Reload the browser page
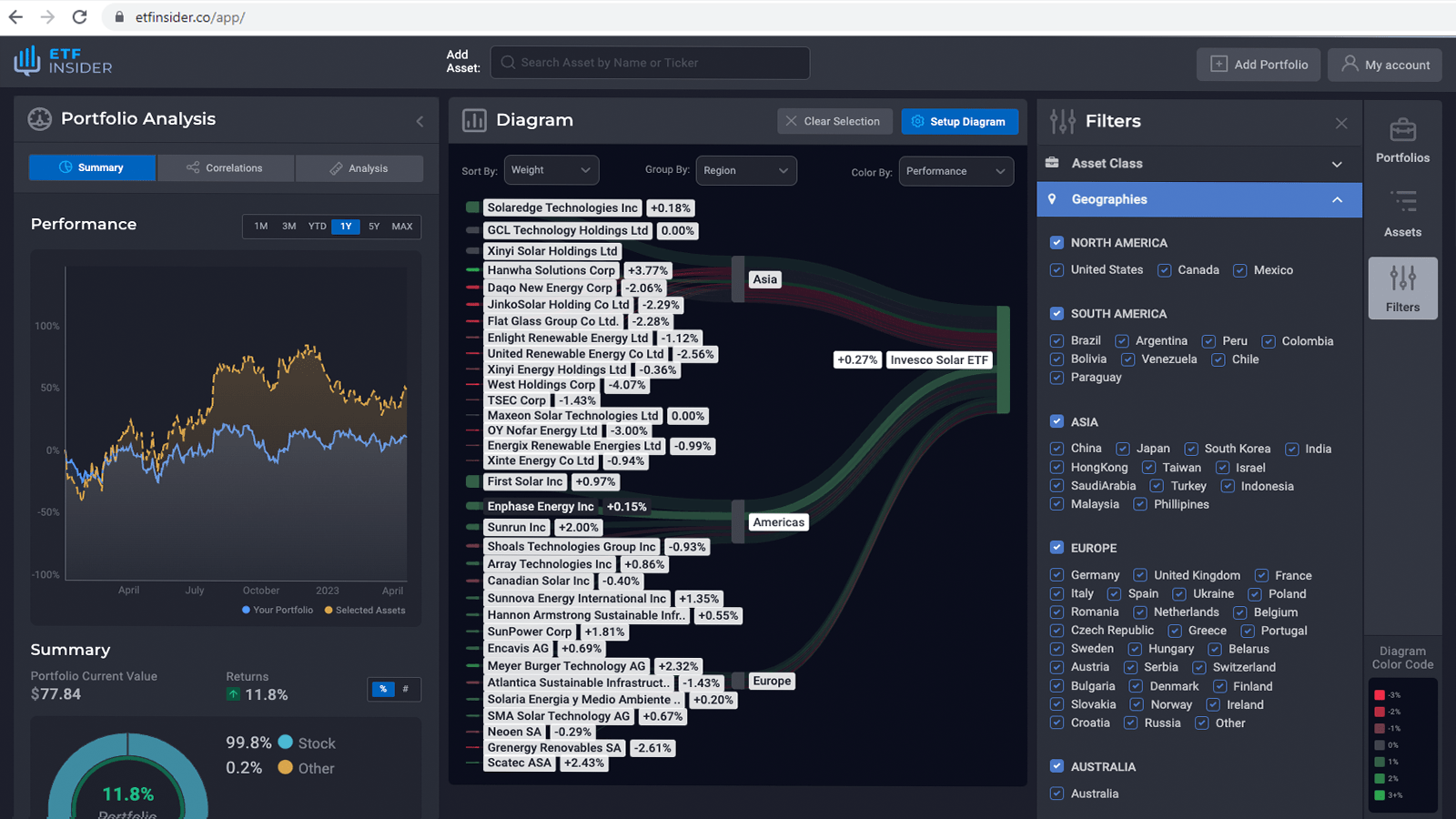 pos(79,17)
